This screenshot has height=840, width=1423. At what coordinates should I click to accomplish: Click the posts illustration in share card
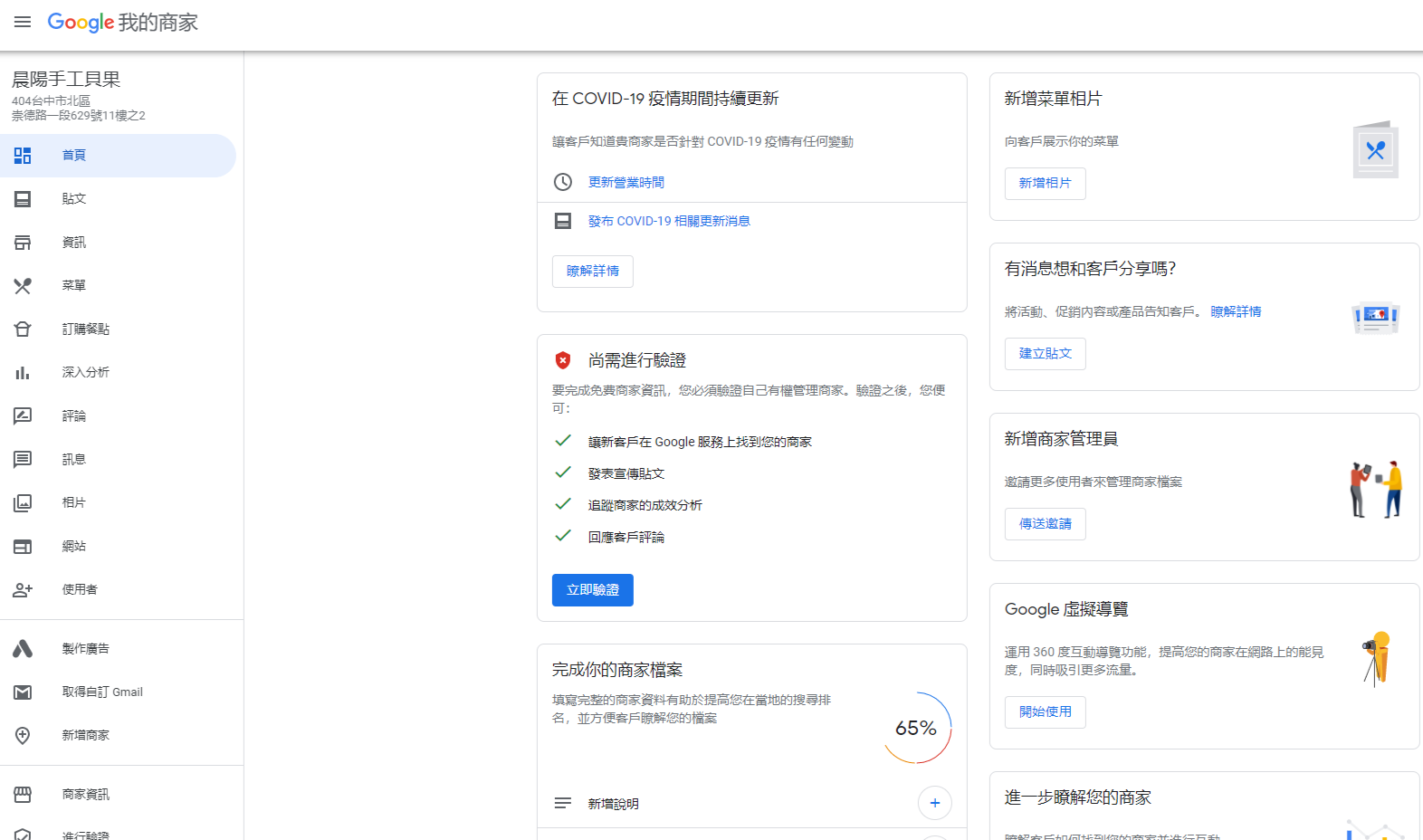pos(1376,318)
